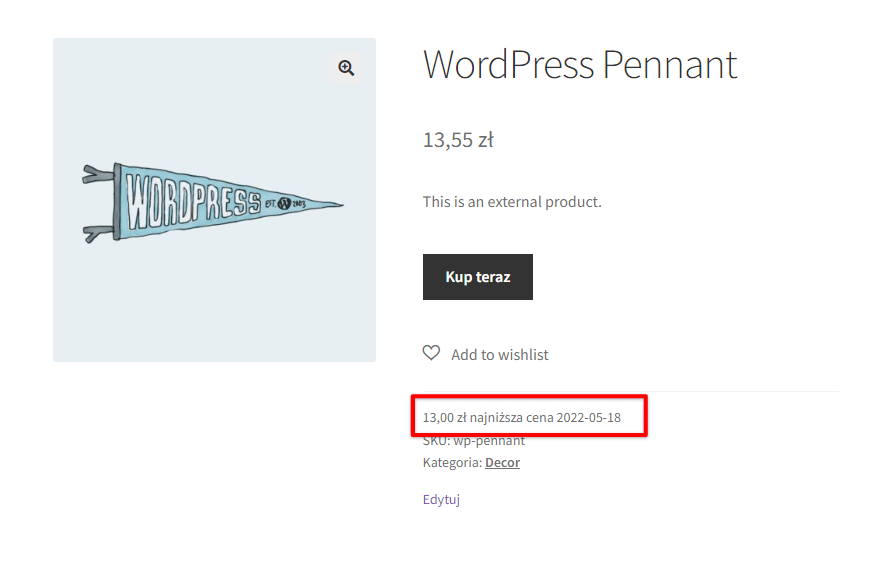Click the SKU wp-pennant text
Screen dimensions: 886x578
click(474, 441)
